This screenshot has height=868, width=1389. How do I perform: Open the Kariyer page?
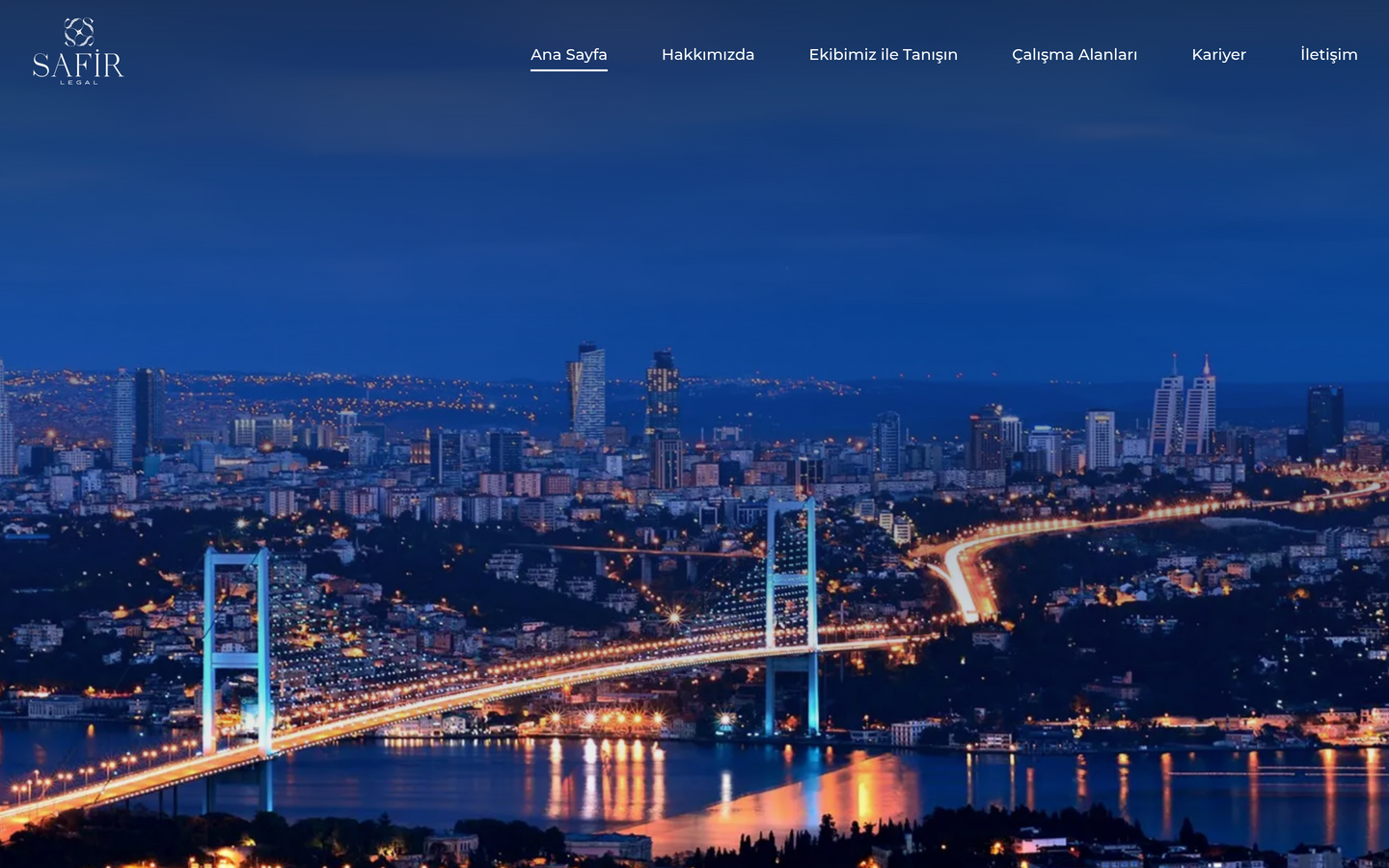pos(1219,55)
